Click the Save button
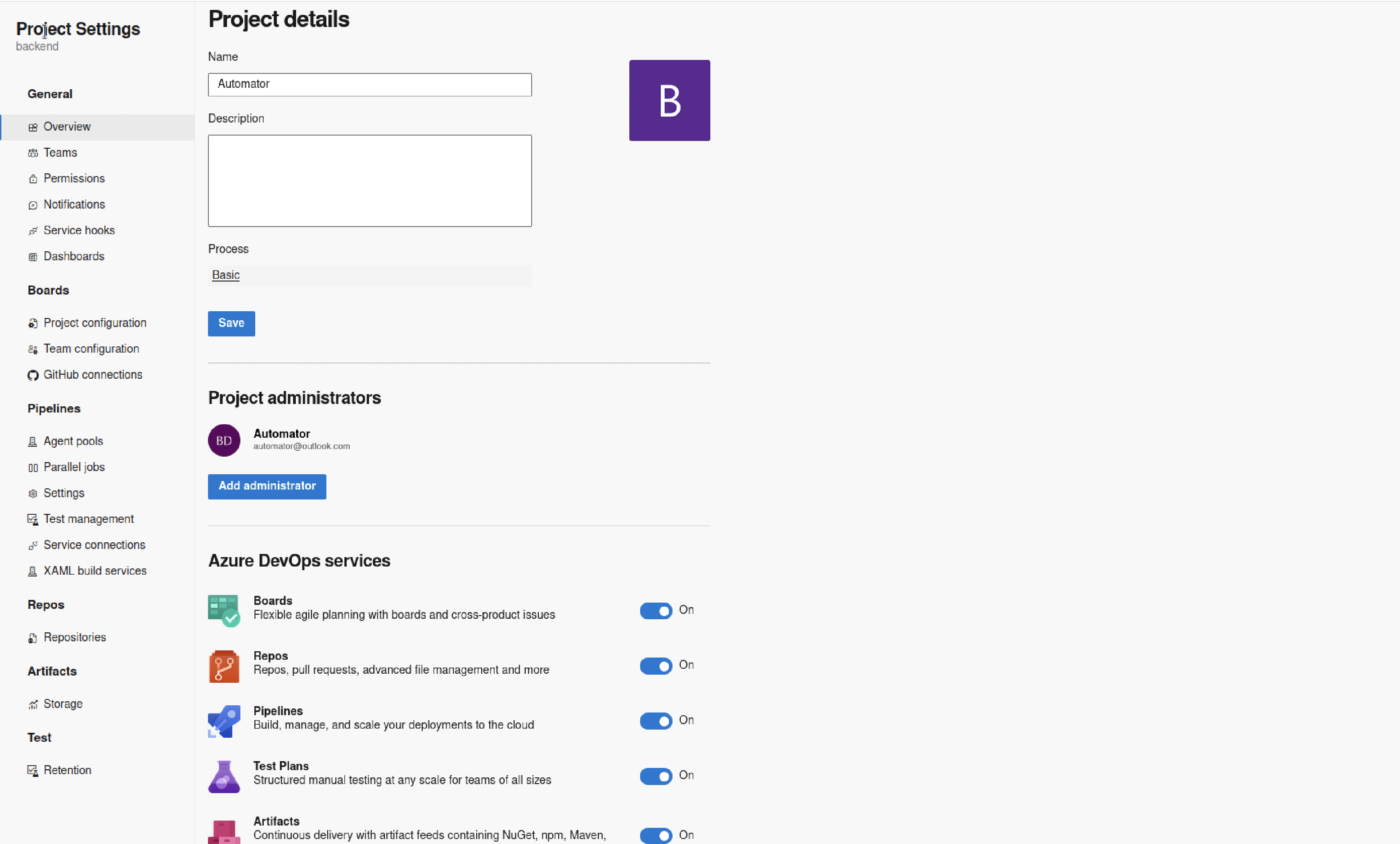 231,324
